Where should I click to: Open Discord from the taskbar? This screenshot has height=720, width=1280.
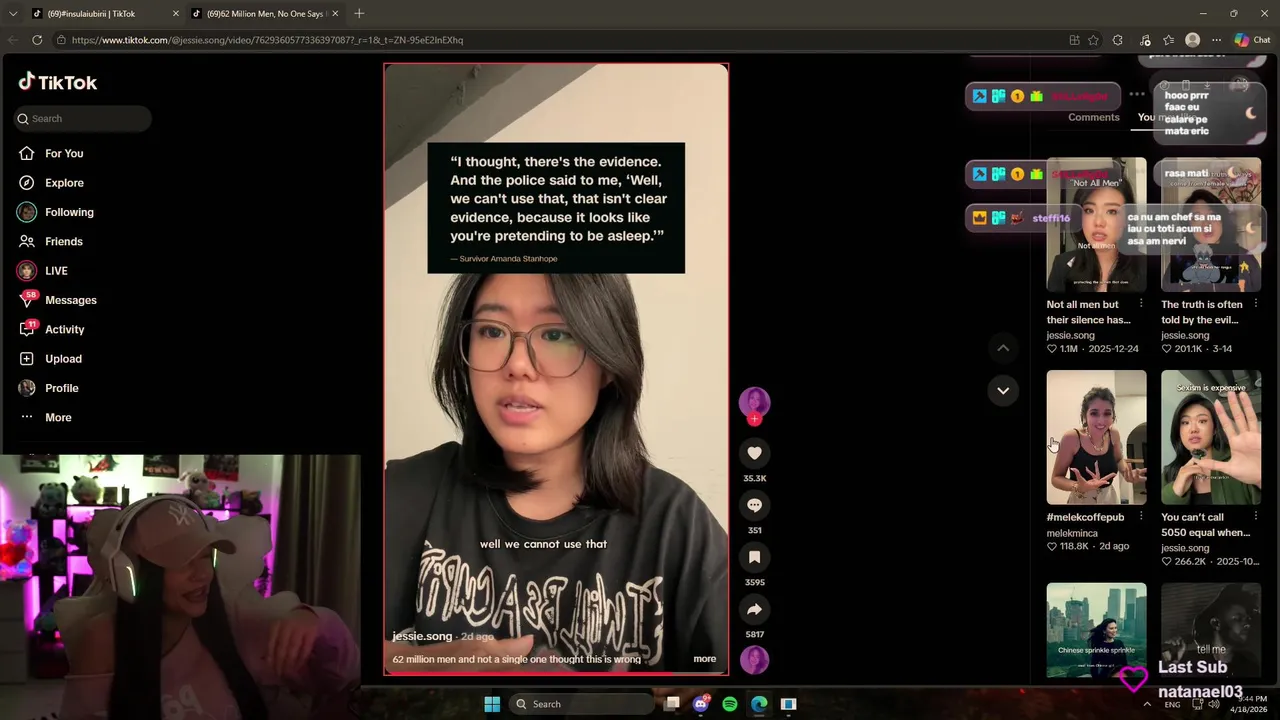click(x=701, y=704)
